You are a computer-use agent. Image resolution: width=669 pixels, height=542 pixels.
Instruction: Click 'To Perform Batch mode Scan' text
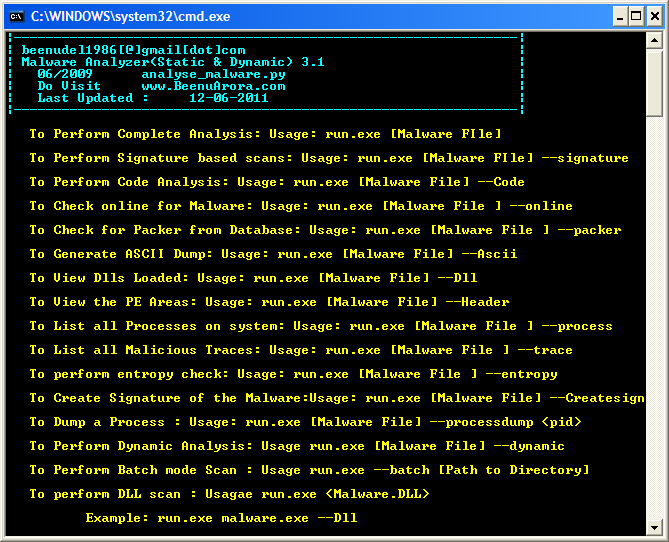pos(133,470)
